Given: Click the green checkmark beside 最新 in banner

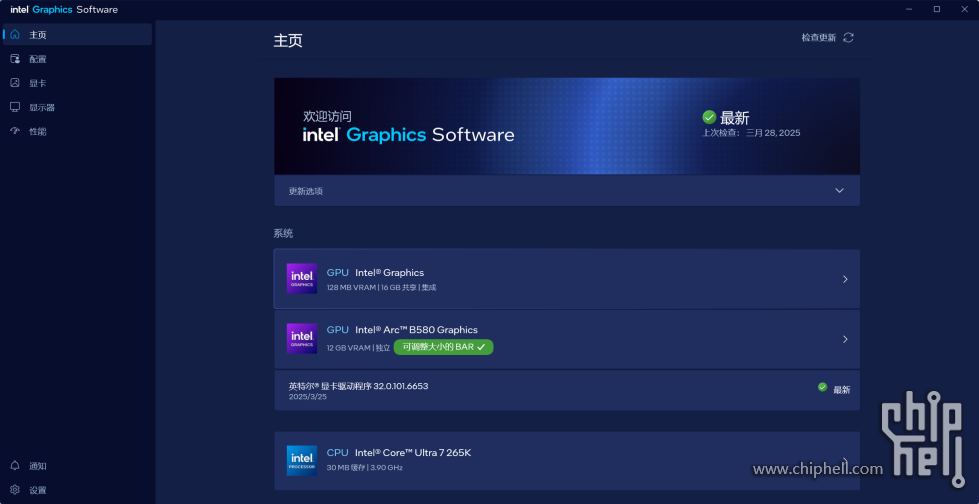Looking at the screenshot, I should pos(709,117).
